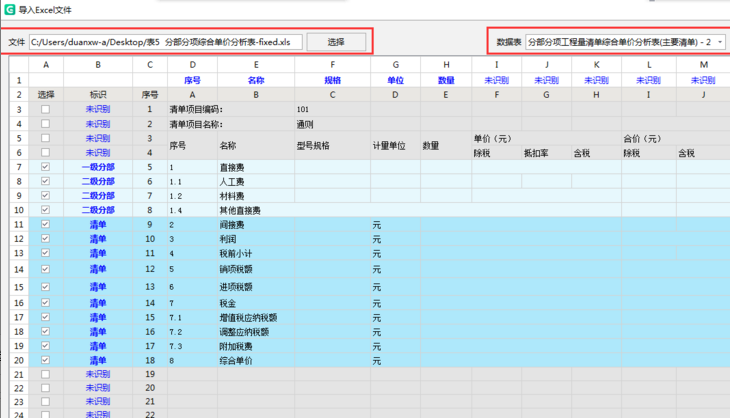730x418 pixels.
Task: Select the 计量单位 header cell
Action: pyautogui.click(x=395, y=146)
